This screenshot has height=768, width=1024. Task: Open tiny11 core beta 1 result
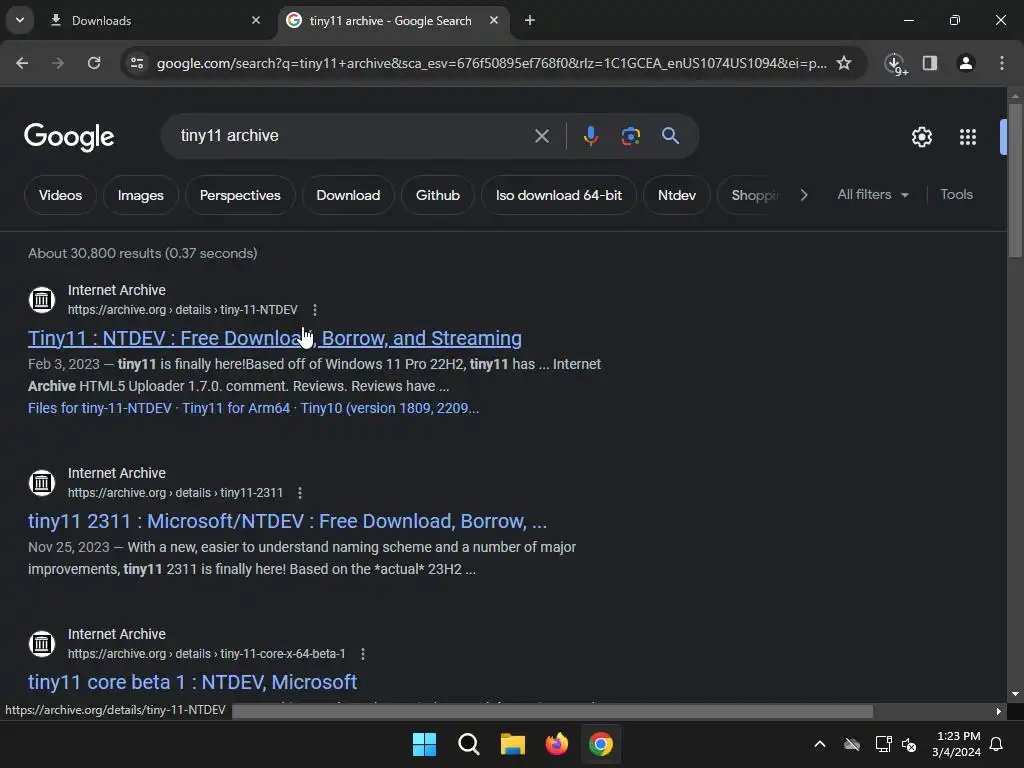click(192, 682)
